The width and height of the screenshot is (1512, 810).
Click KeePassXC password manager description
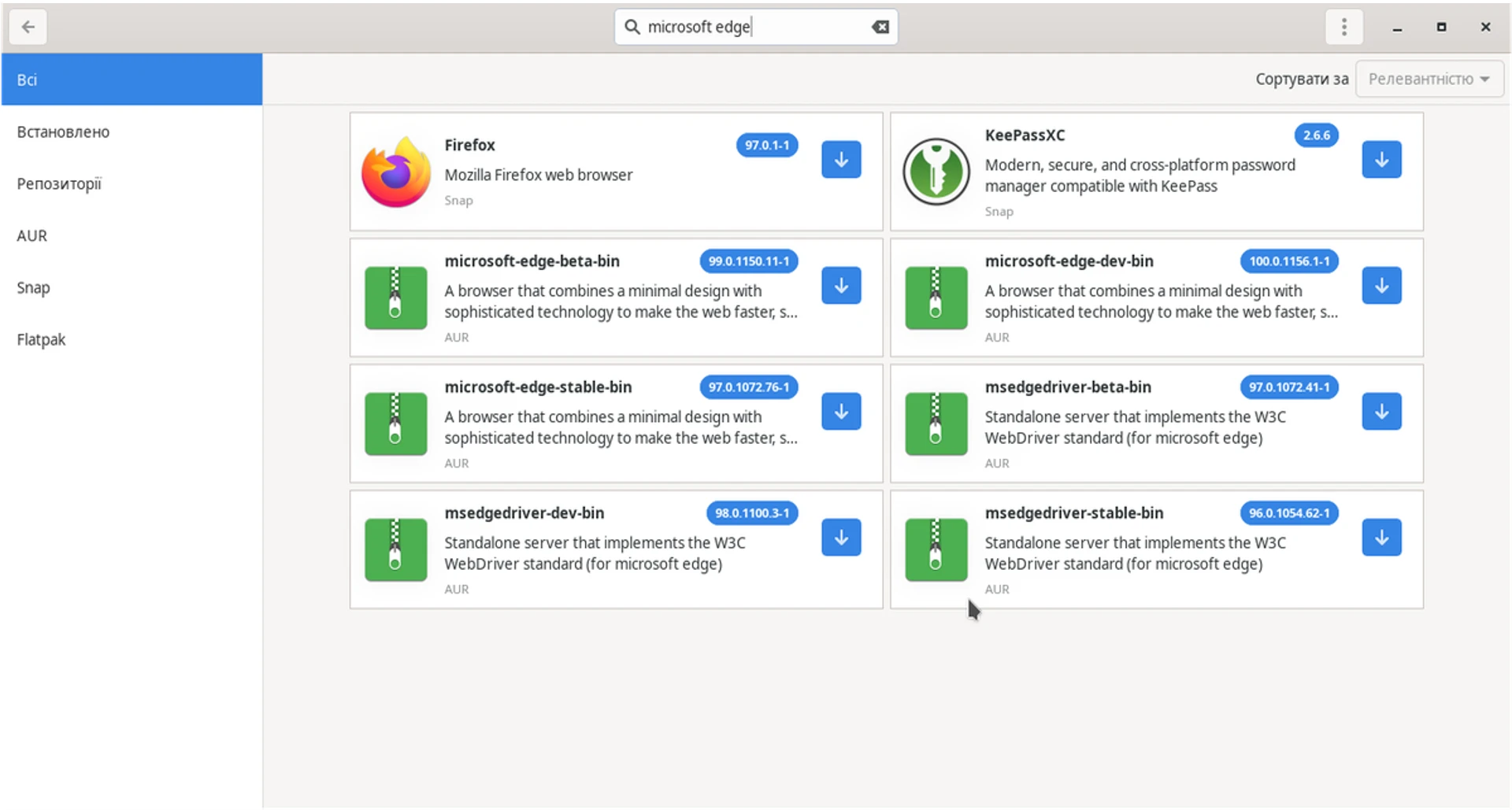(1140, 176)
